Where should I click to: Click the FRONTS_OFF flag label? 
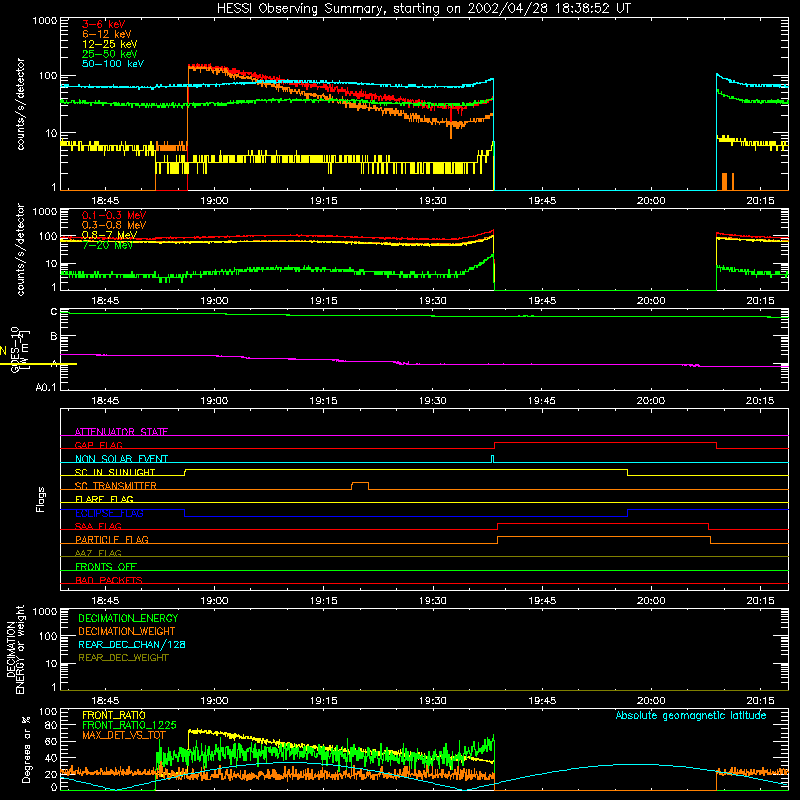pyautogui.click(x=106, y=567)
